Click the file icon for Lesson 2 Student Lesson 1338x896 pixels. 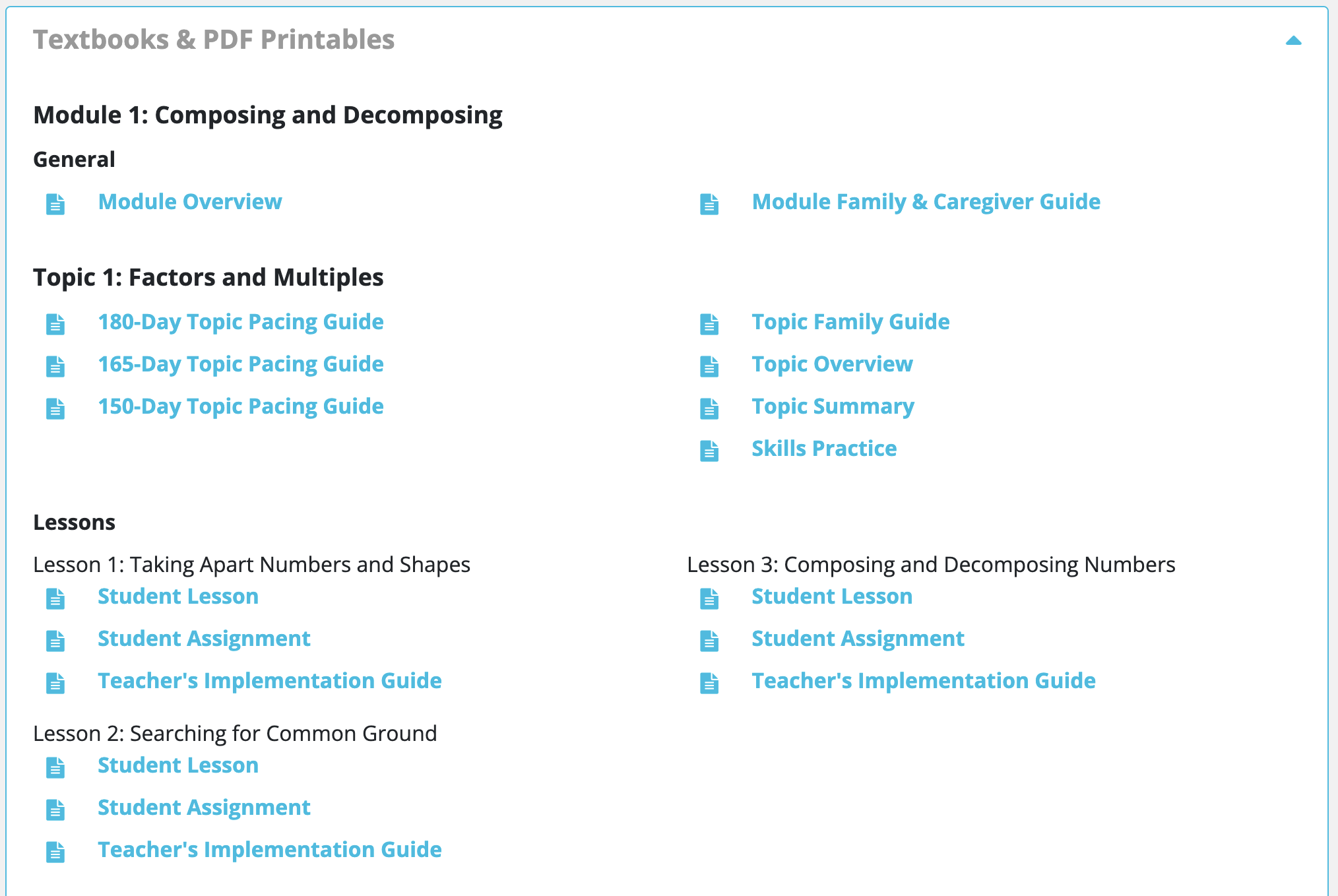[x=55, y=767]
